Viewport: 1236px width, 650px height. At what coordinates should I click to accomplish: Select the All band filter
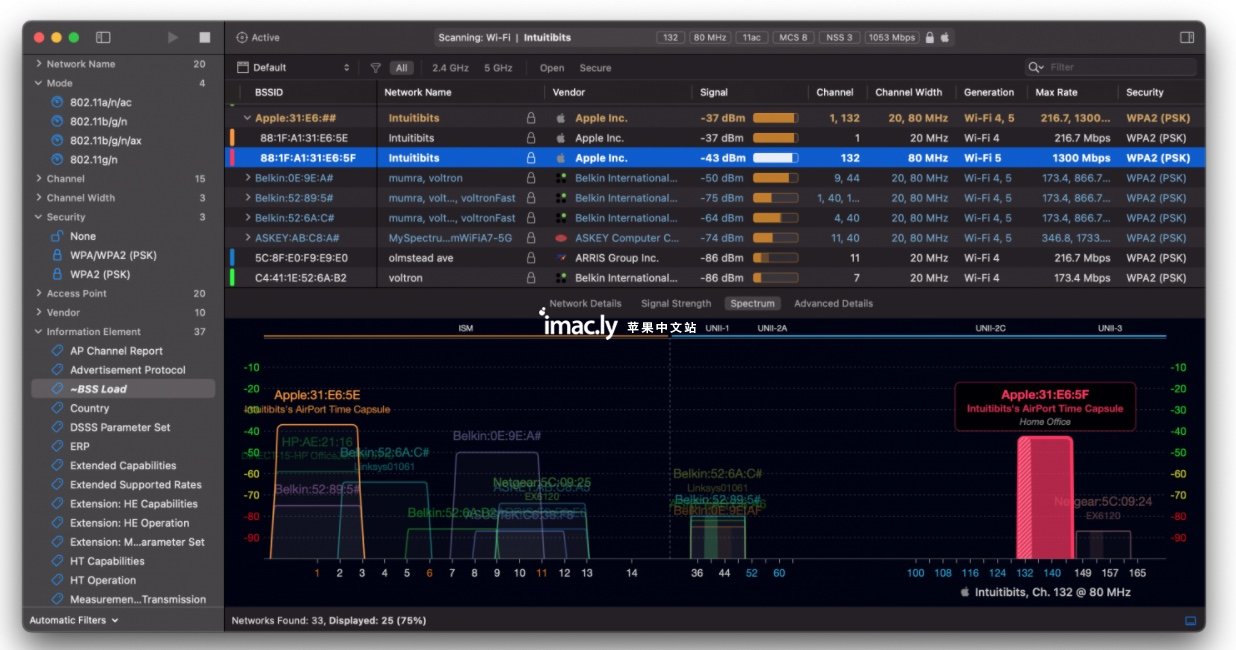pos(402,68)
